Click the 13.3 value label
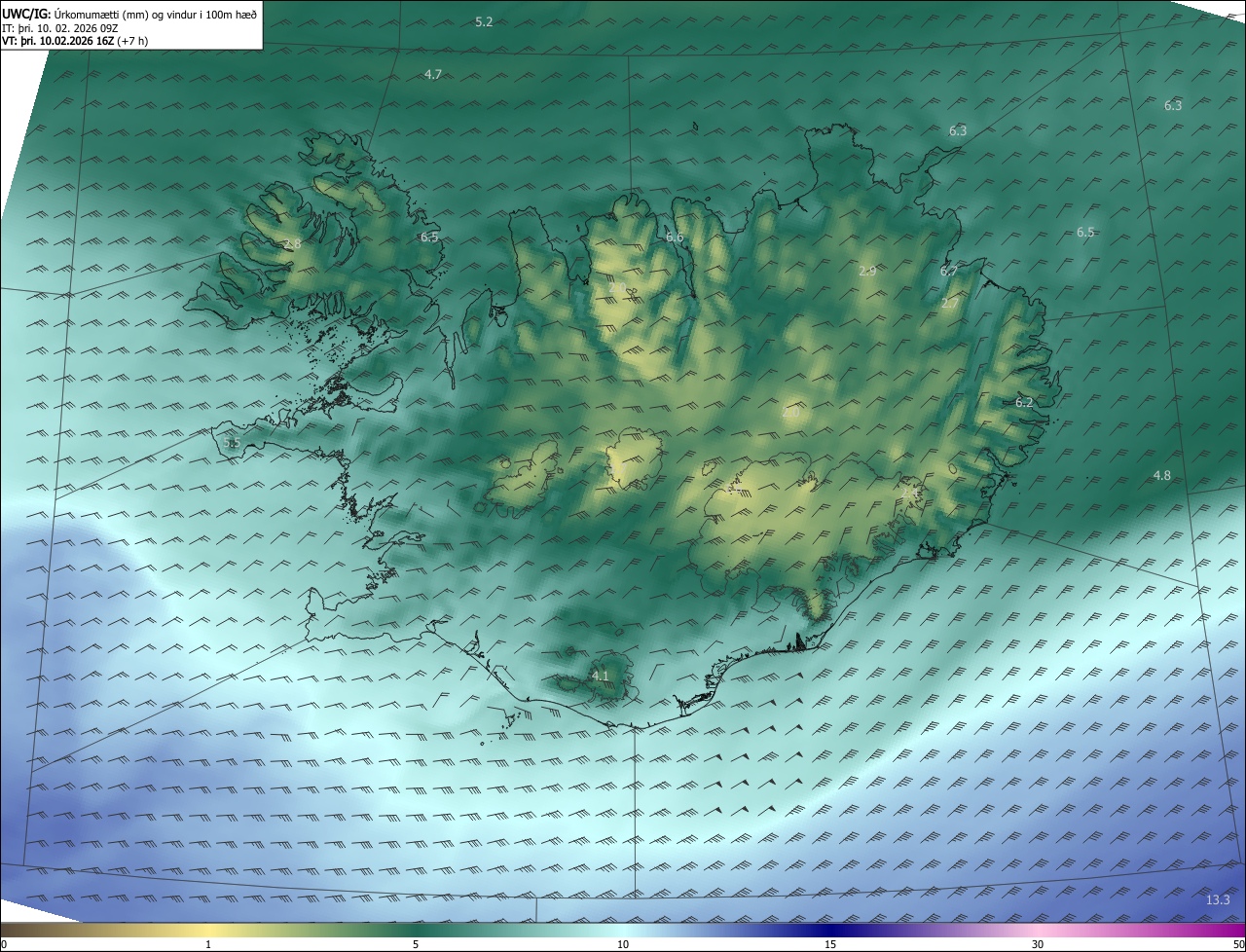This screenshot has height=952, width=1246. click(1218, 899)
